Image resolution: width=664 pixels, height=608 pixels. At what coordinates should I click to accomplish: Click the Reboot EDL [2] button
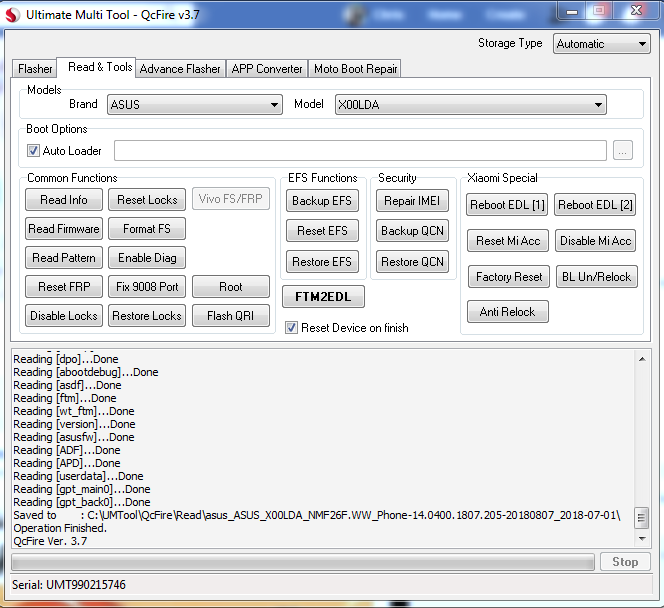(595, 205)
